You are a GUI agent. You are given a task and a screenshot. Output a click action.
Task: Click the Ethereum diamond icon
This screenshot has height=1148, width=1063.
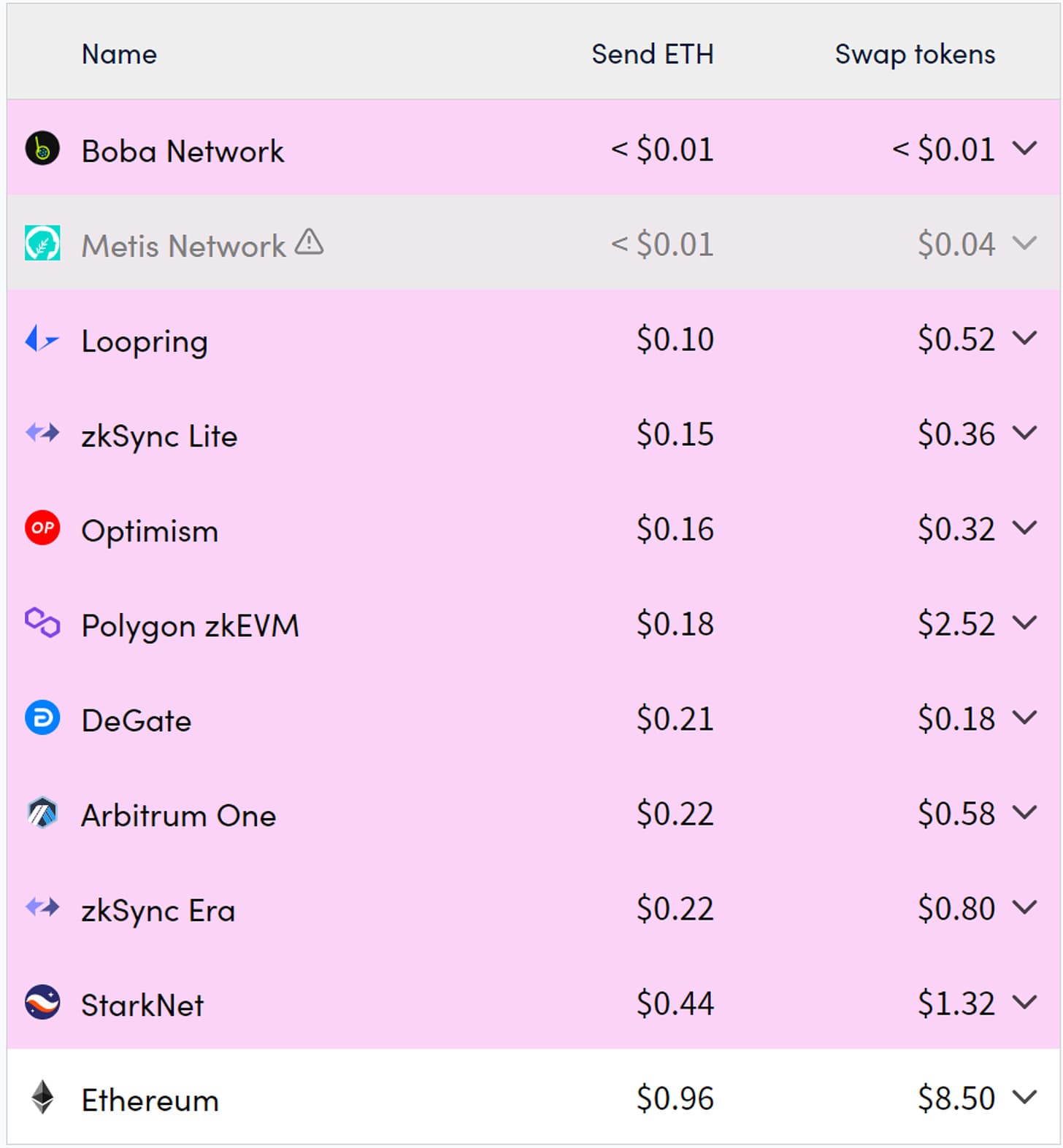[x=42, y=1097]
